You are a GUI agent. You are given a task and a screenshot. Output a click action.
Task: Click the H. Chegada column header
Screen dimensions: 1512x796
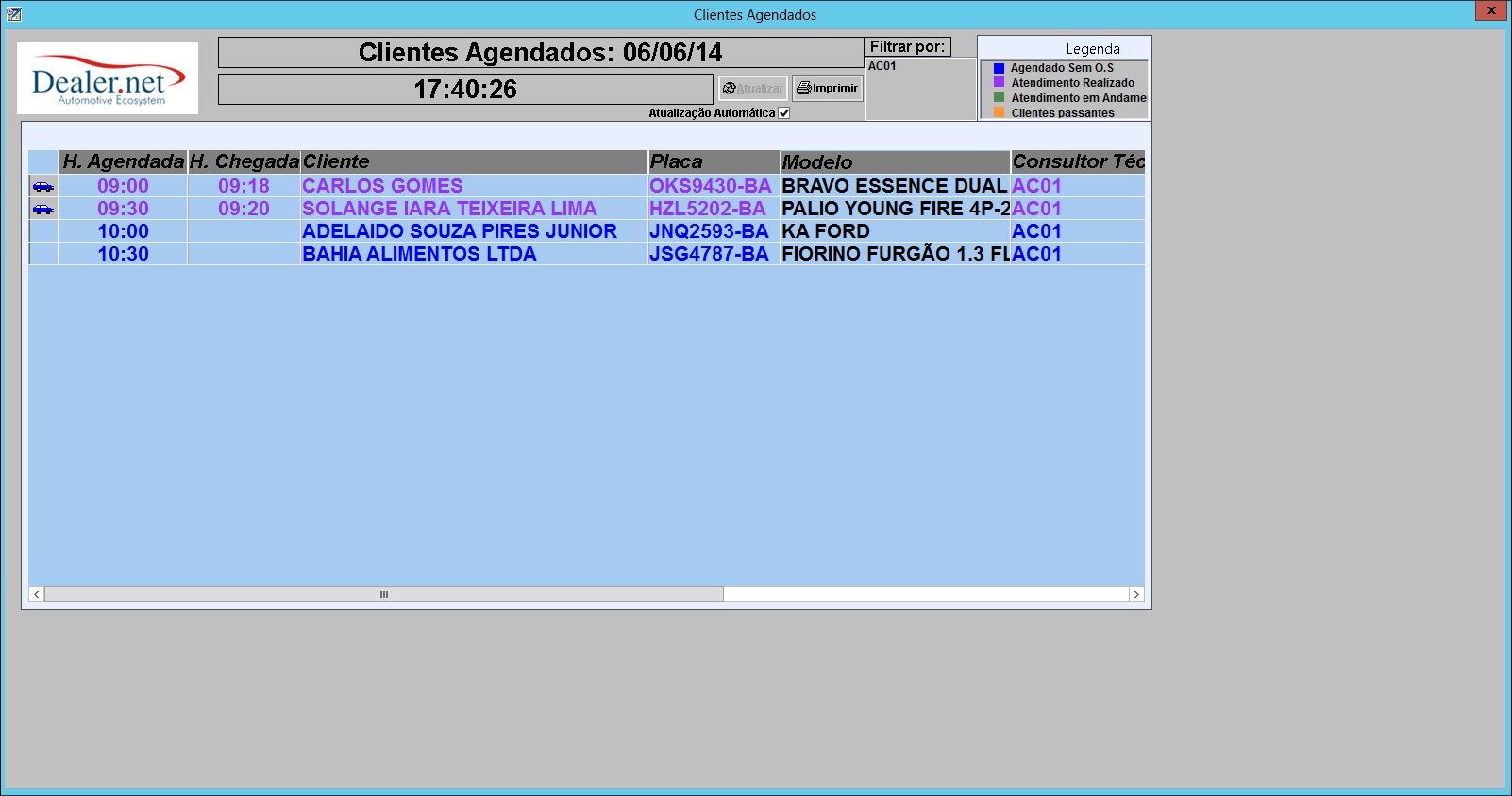(244, 161)
